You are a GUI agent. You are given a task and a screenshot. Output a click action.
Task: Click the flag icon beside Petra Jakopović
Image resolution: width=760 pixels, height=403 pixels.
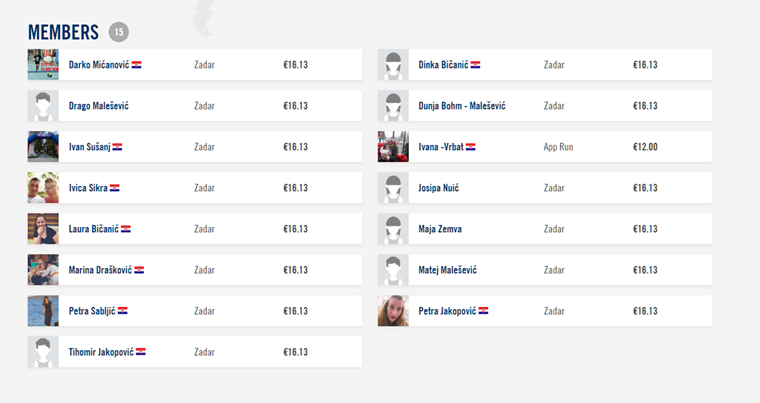(x=483, y=311)
